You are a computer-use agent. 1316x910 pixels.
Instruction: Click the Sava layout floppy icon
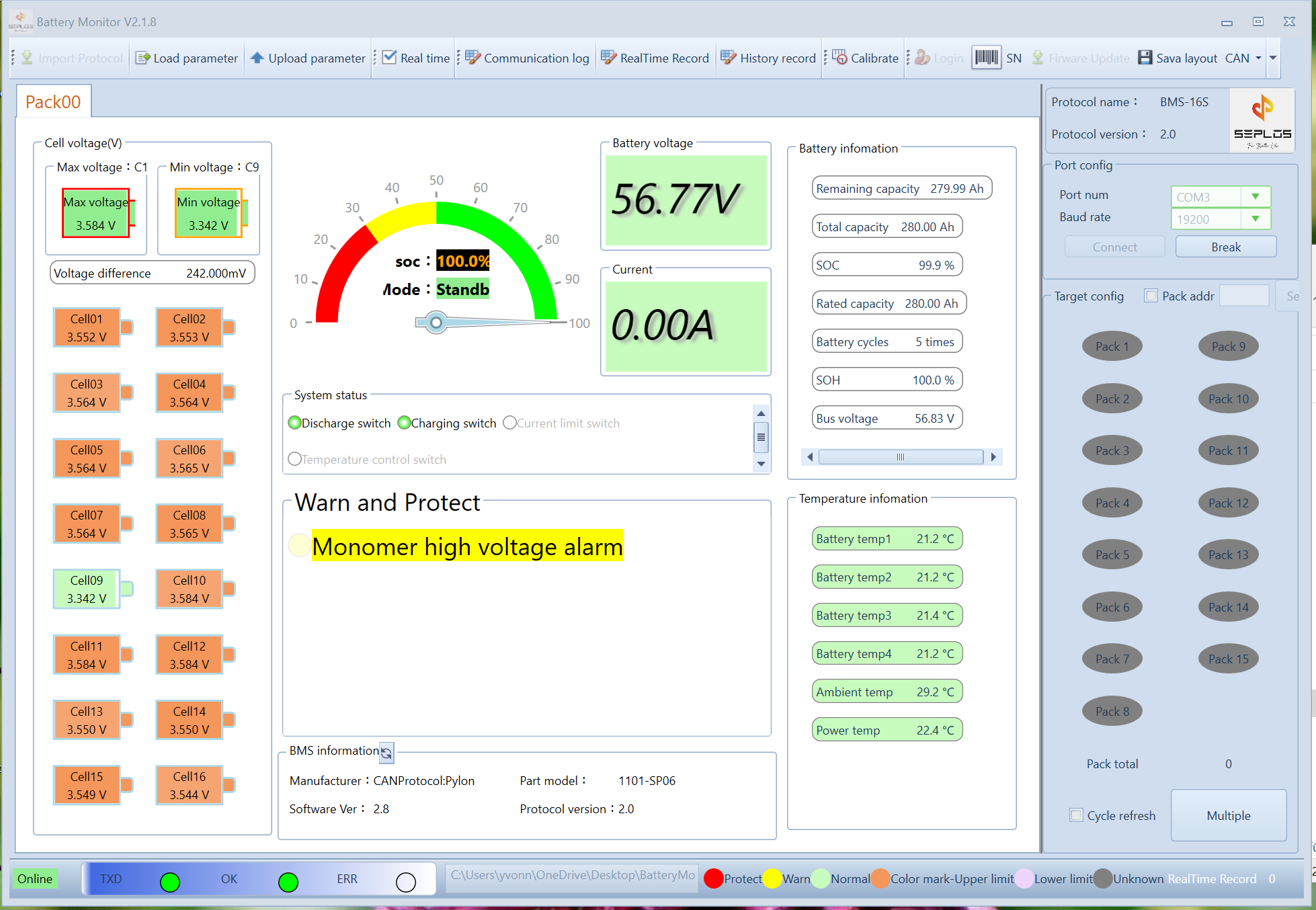pyautogui.click(x=1145, y=58)
